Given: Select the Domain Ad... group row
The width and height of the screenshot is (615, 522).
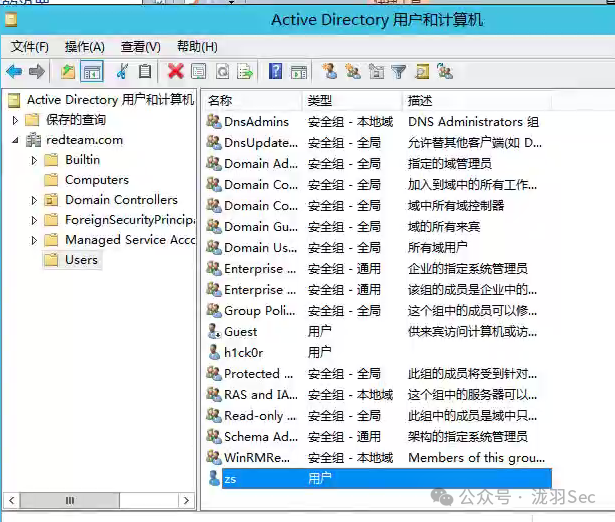Looking at the screenshot, I should point(378,164).
